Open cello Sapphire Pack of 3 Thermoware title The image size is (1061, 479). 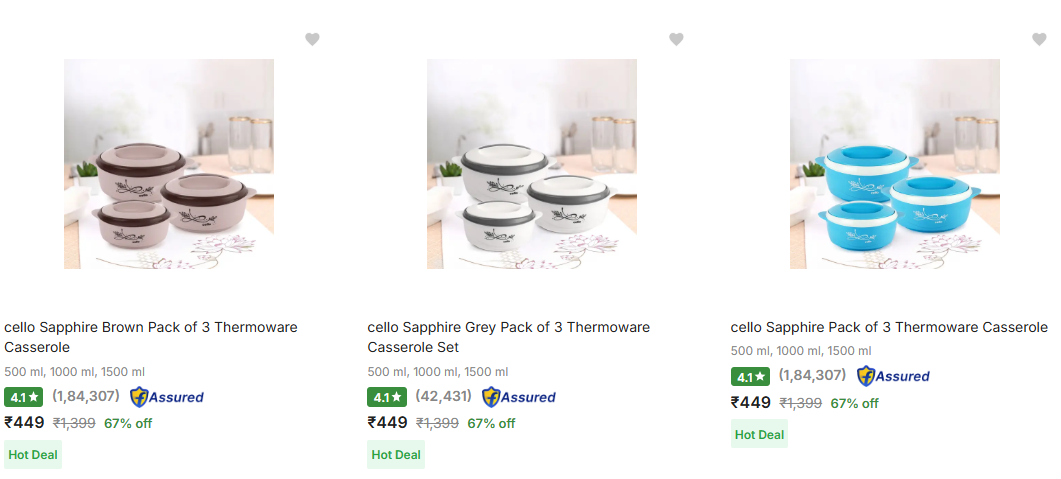click(889, 327)
